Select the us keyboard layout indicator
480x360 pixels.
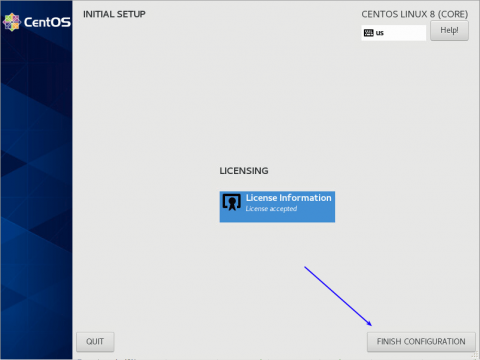pyautogui.click(x=393, y=33)
